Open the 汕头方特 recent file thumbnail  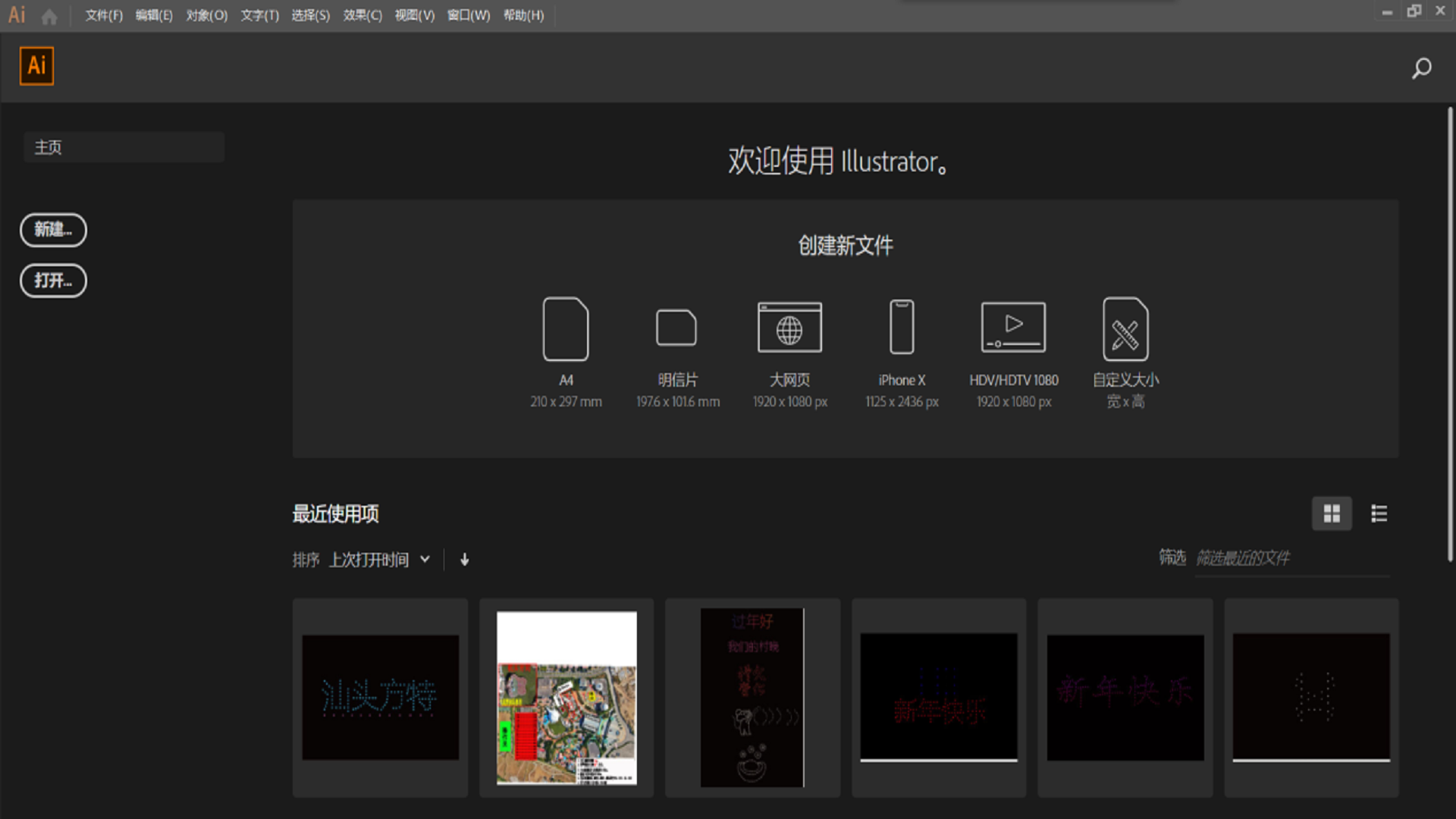(380, 698)
